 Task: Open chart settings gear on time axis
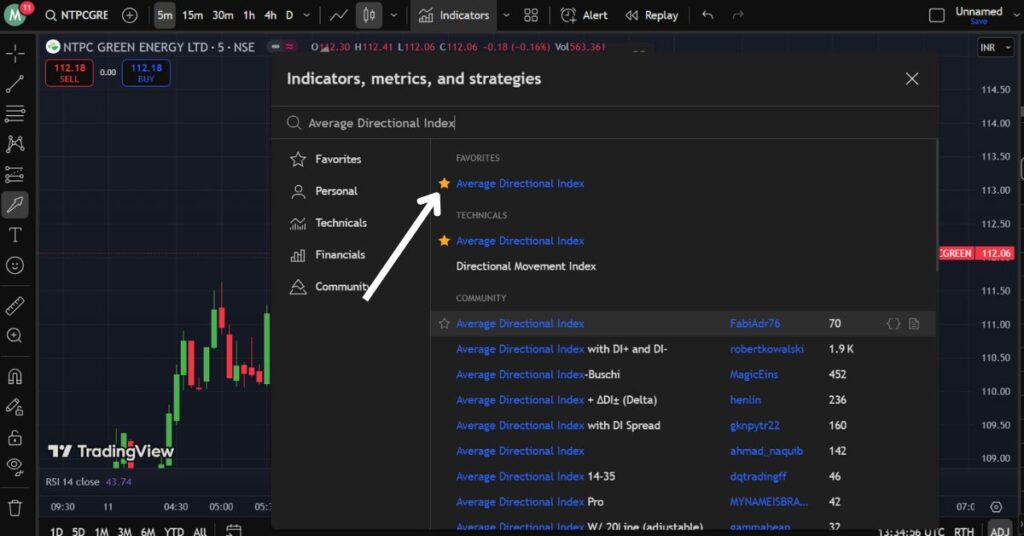[996, 507]
